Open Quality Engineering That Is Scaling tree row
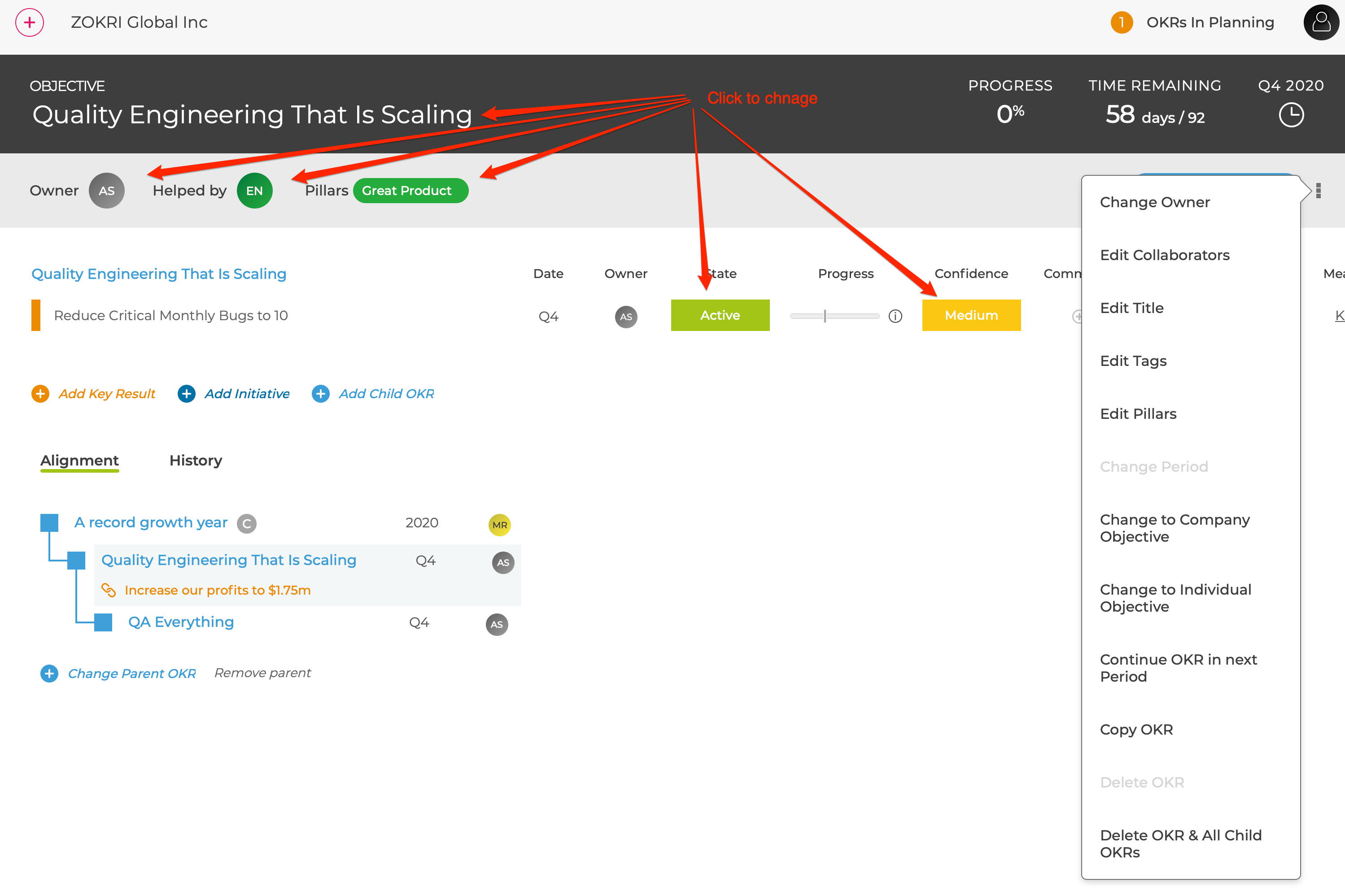Screen dimensions: 1345x896 [x=229, y=560]
